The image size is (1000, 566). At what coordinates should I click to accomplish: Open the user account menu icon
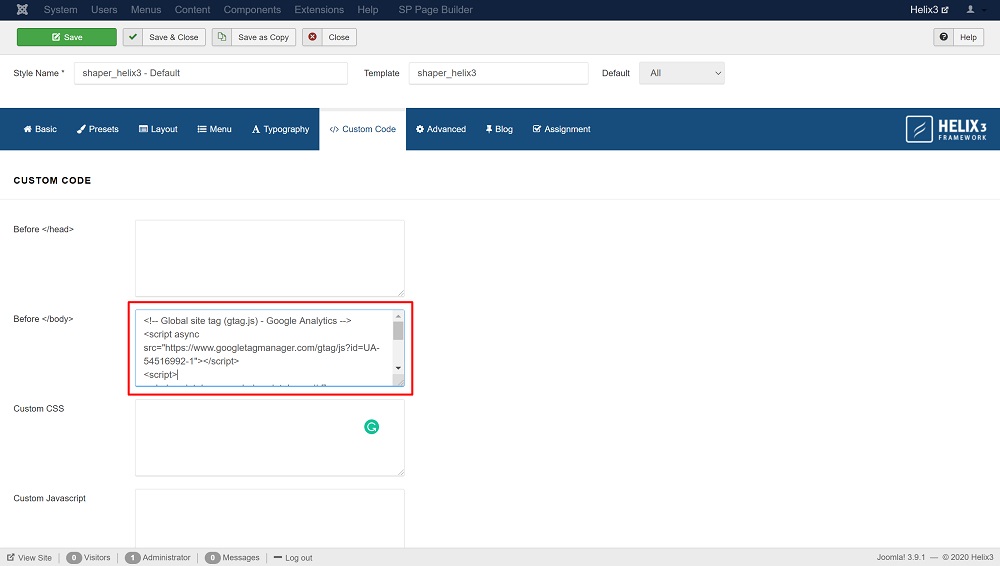click(972, 10)
